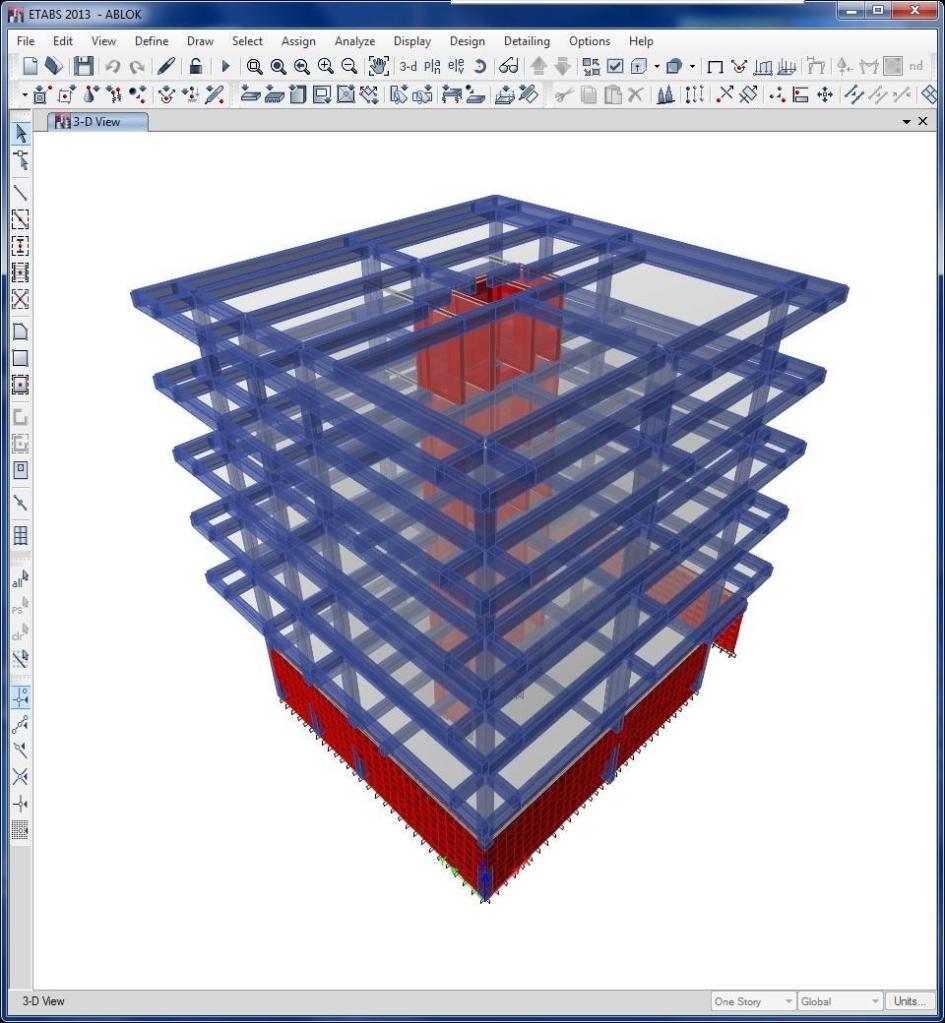945x1023 pixels.
Task: Toggle snap to intersections in left toolbar
Action: [x=20, y=776]
